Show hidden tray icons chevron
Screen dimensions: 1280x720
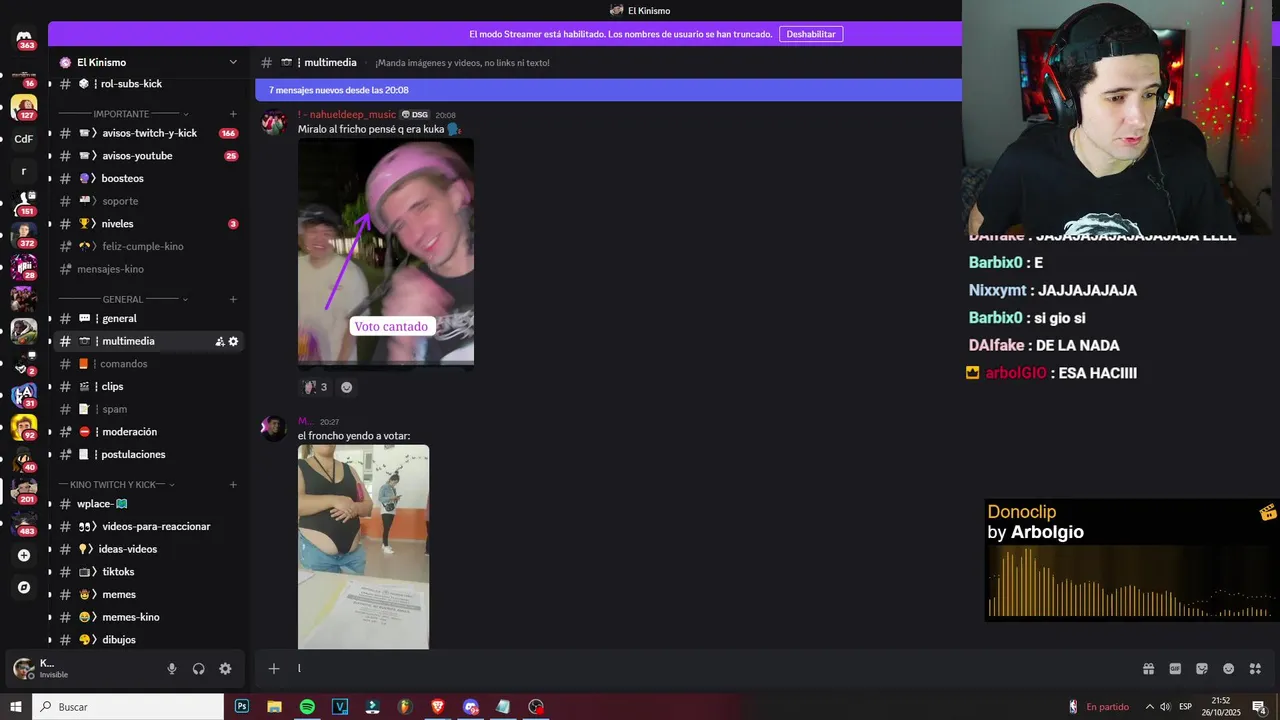pos(1149,707)
